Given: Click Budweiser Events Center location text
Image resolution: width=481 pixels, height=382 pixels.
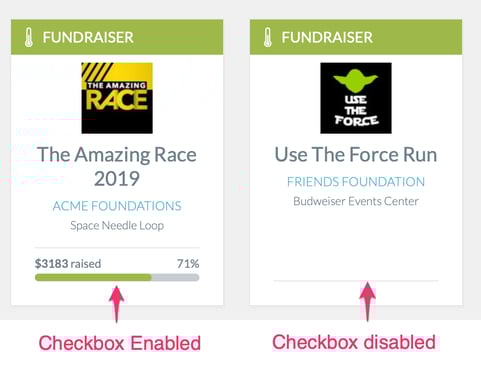Looking at the screenshot, I should (x=356, y=201).
